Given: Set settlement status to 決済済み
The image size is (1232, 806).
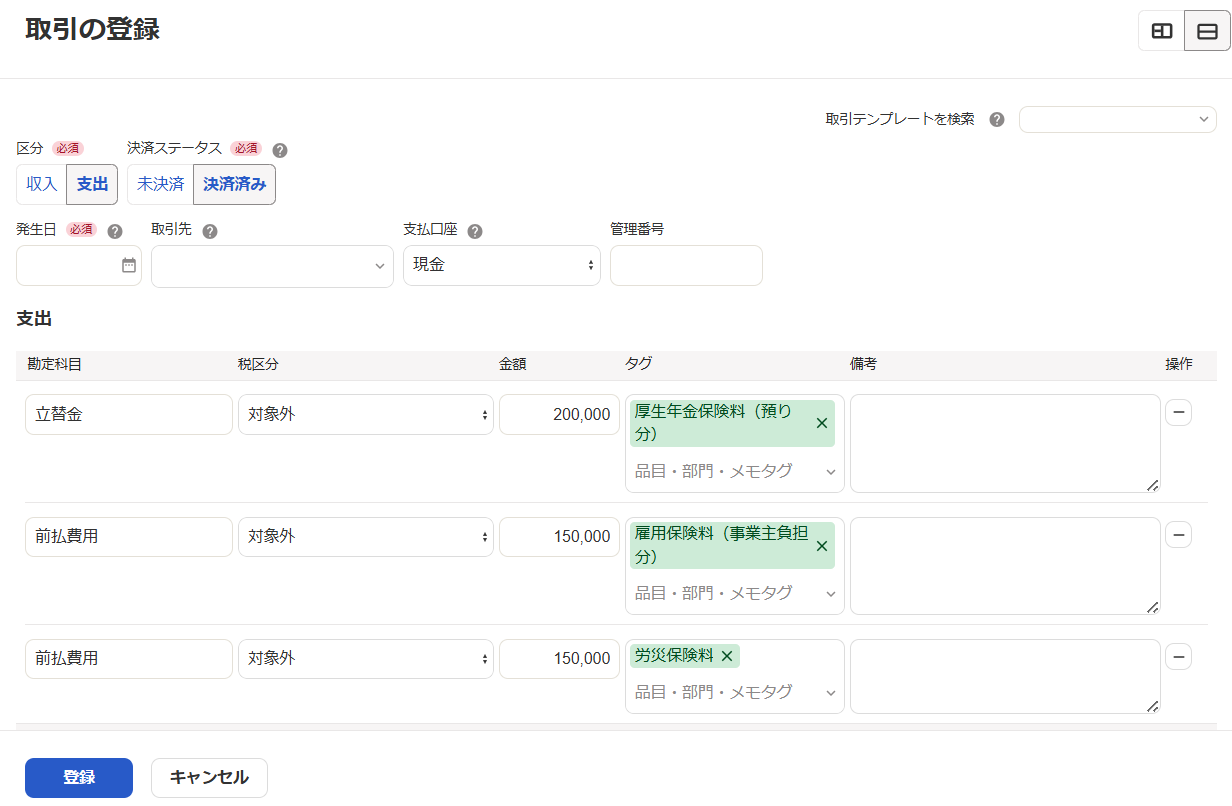Looking at the screenshot, I should [234, 184].
